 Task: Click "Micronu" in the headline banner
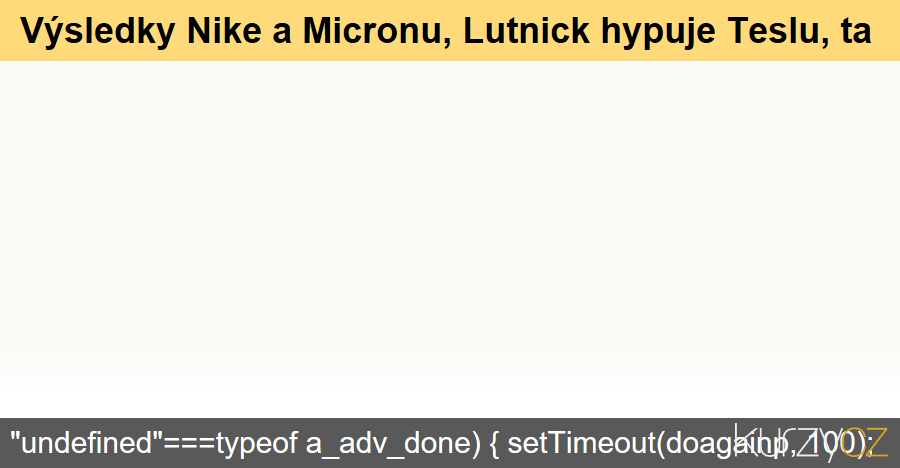tap(377, 30)
